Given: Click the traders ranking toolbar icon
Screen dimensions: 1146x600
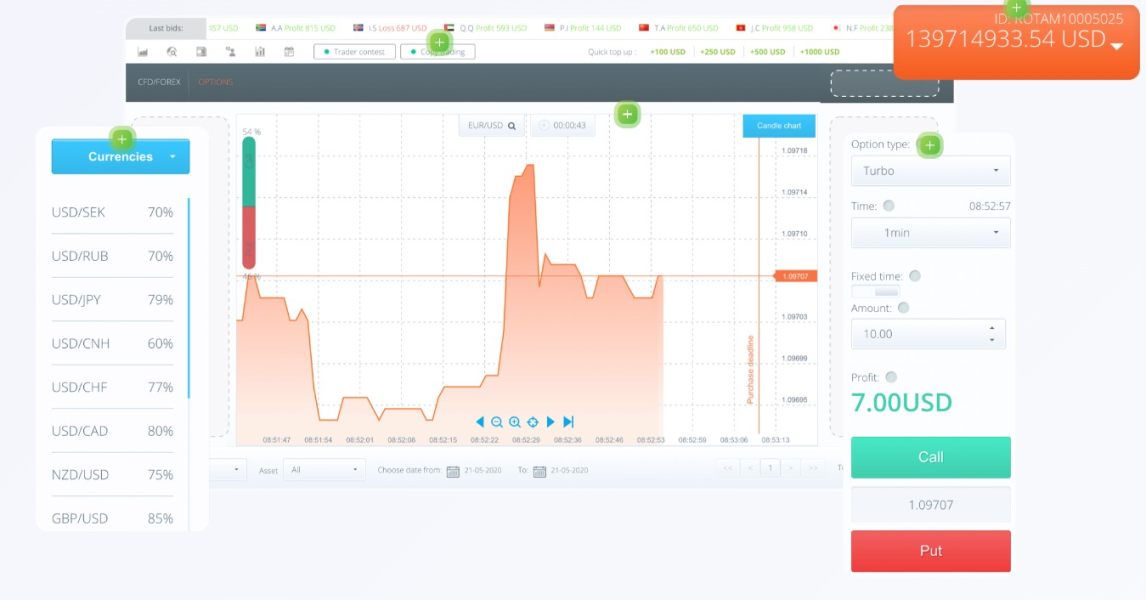Looking at the screenshot, I should [230, 52].
